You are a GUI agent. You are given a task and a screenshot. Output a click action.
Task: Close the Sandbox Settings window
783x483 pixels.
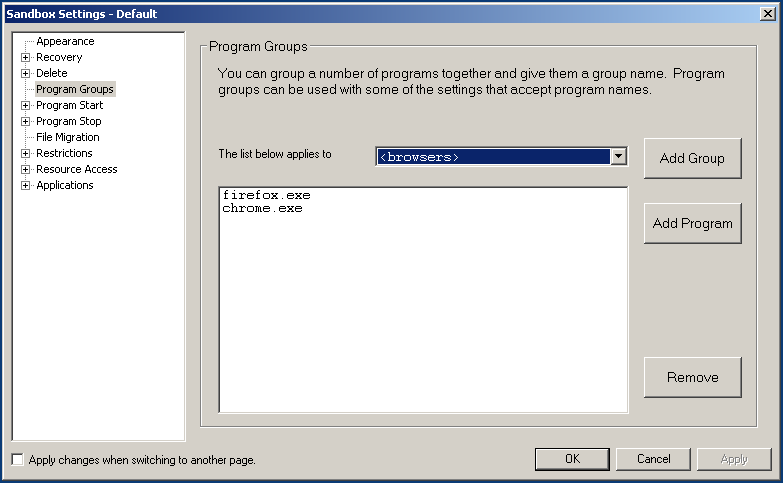point(768,13)
